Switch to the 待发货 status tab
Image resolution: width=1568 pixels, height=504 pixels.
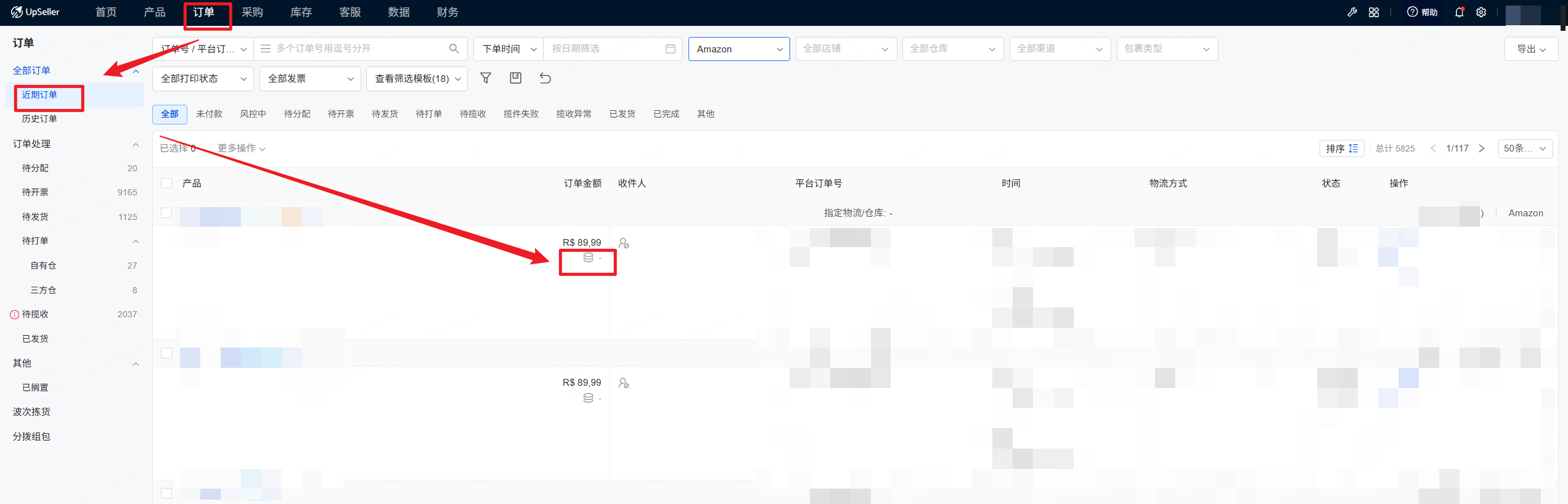point(385,114)
